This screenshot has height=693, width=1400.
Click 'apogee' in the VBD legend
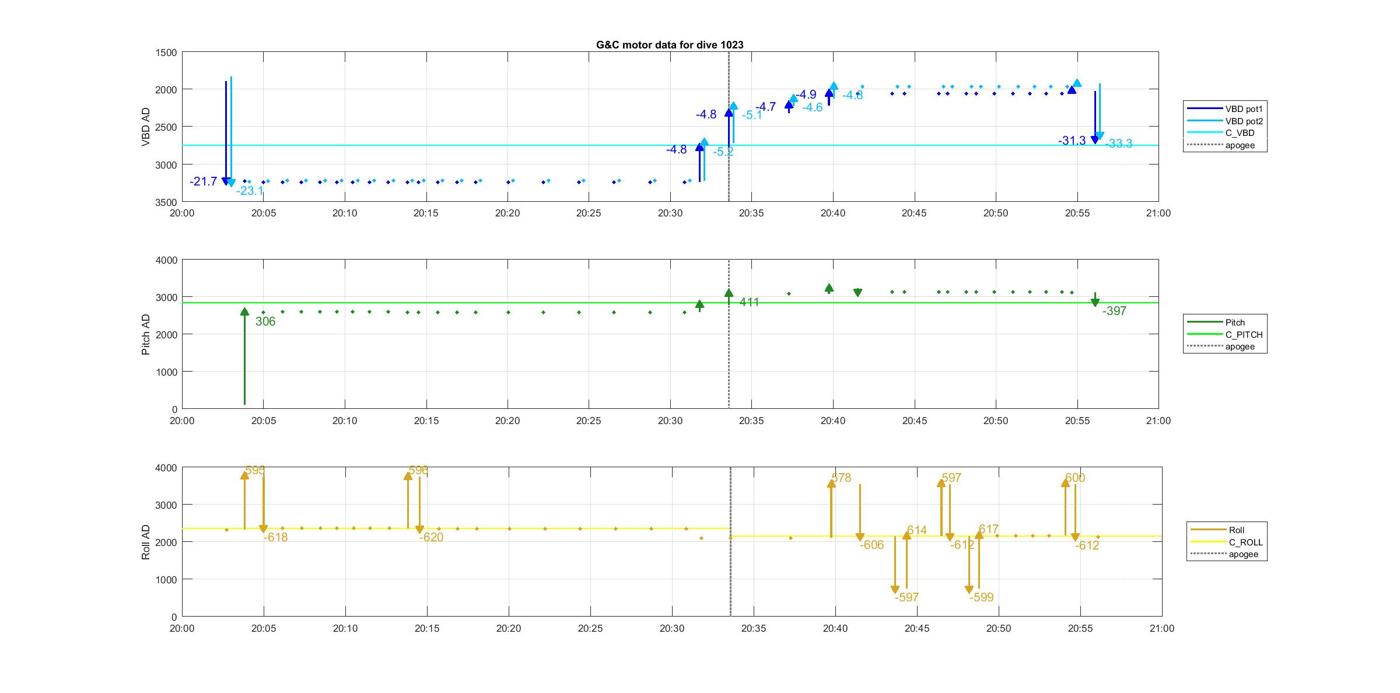pos(1222,145)
